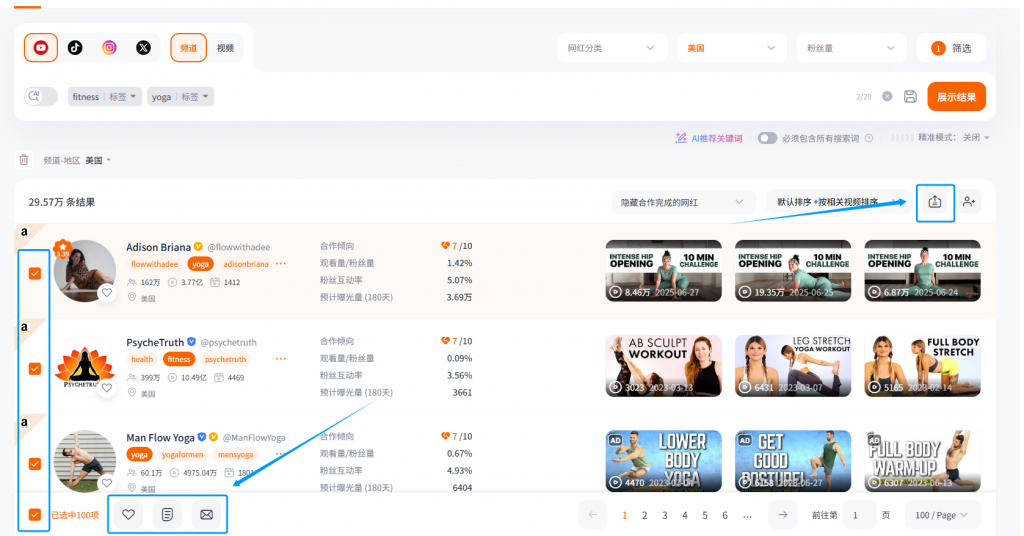Save the search with floppy disk icon
This screenshot has height=536, width=1024.
(910, 97)
